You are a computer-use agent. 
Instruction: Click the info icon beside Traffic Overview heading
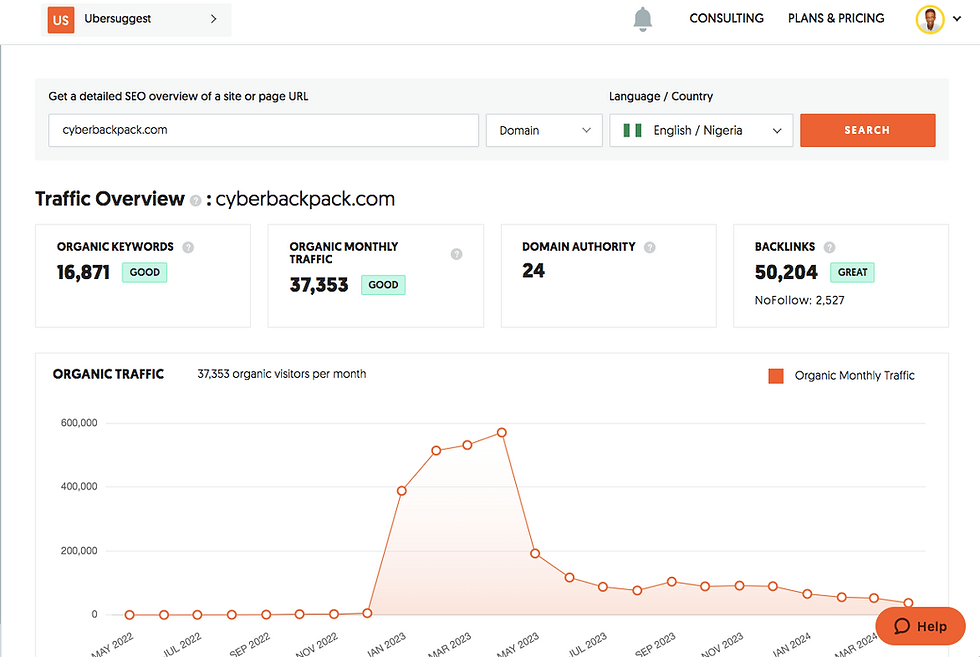tap(194, 200)
